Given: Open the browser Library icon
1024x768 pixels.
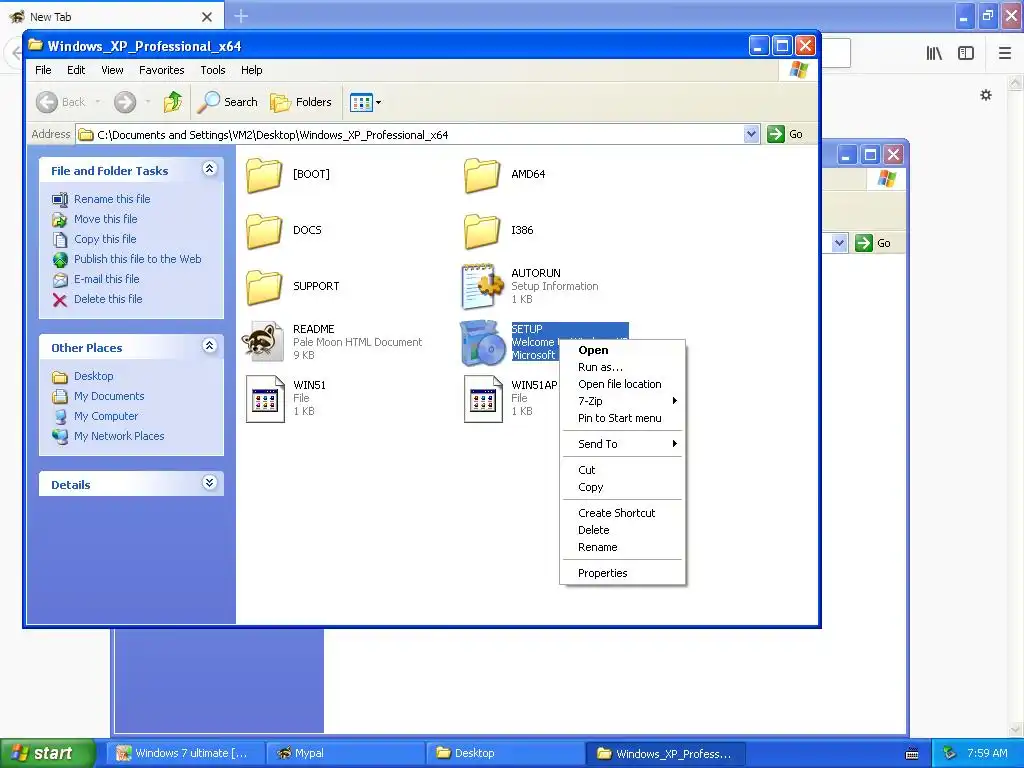Looking at the screenshot, I should pos(934,53).
